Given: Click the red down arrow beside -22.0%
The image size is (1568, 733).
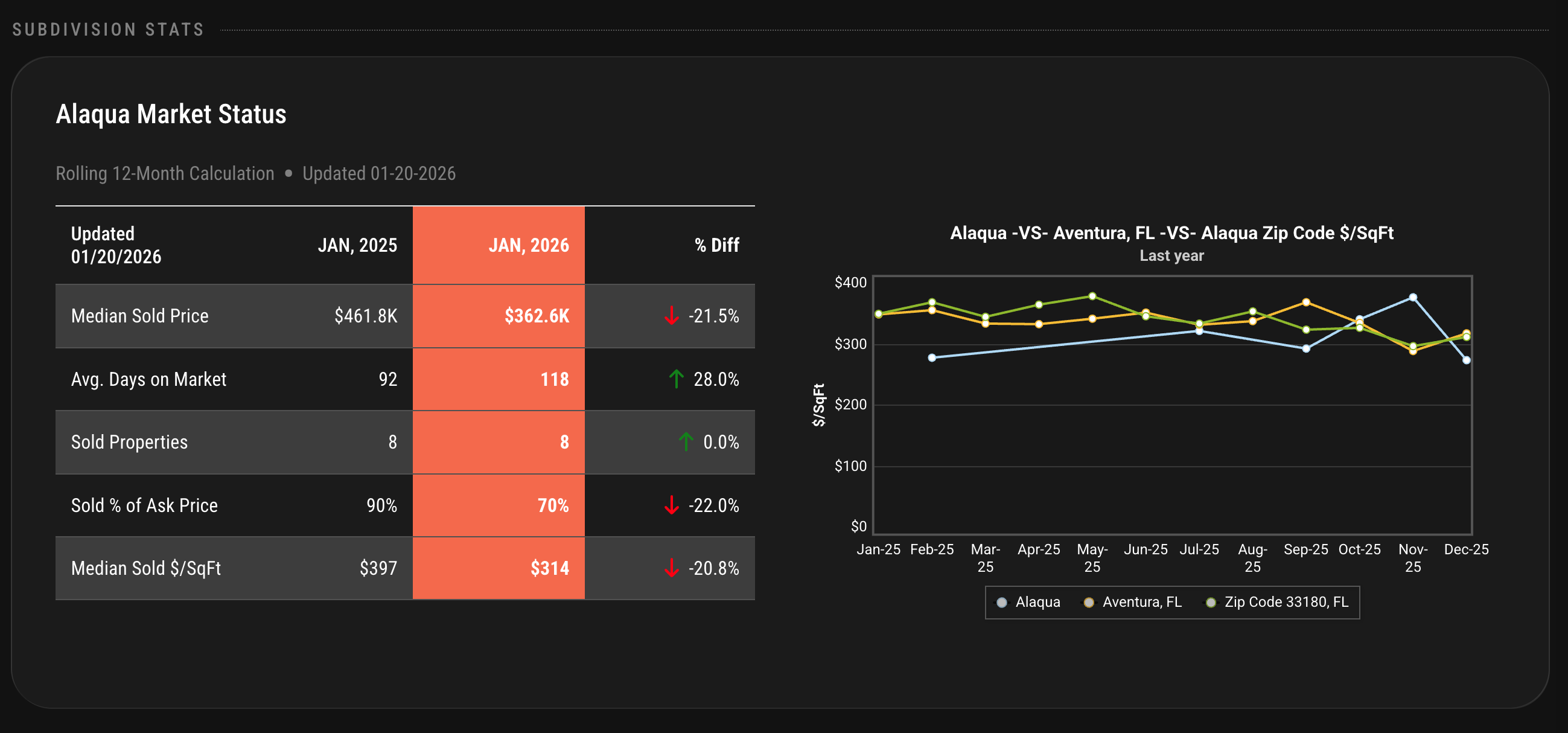Looking at the screenshot, I should 671,505.
